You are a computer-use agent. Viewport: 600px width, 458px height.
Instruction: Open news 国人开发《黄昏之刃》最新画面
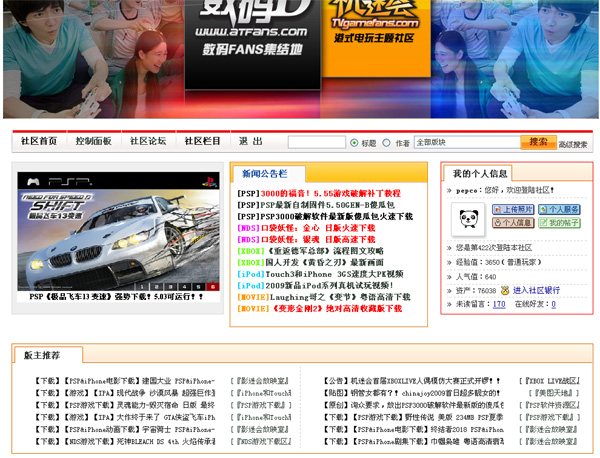click(x=324, y=262)
